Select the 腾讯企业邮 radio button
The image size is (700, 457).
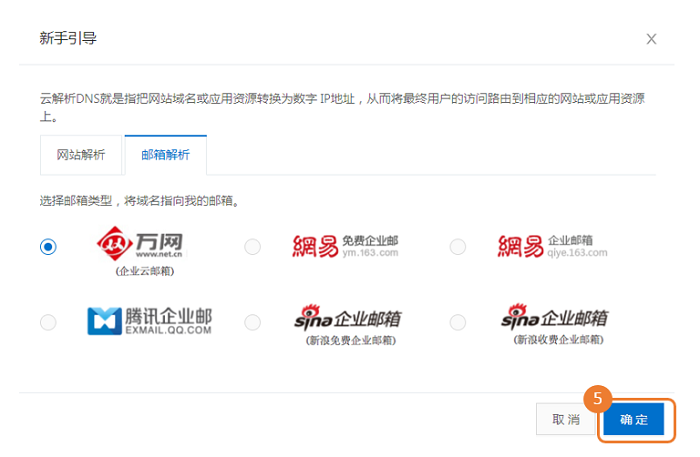point(48,322)
